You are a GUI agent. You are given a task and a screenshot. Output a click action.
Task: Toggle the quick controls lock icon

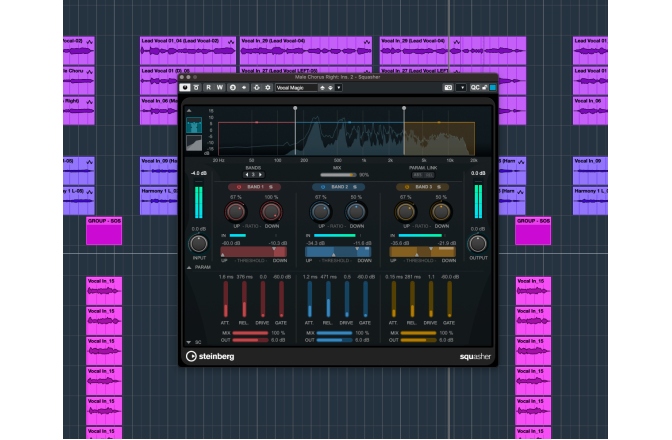[x=485, y=87]
